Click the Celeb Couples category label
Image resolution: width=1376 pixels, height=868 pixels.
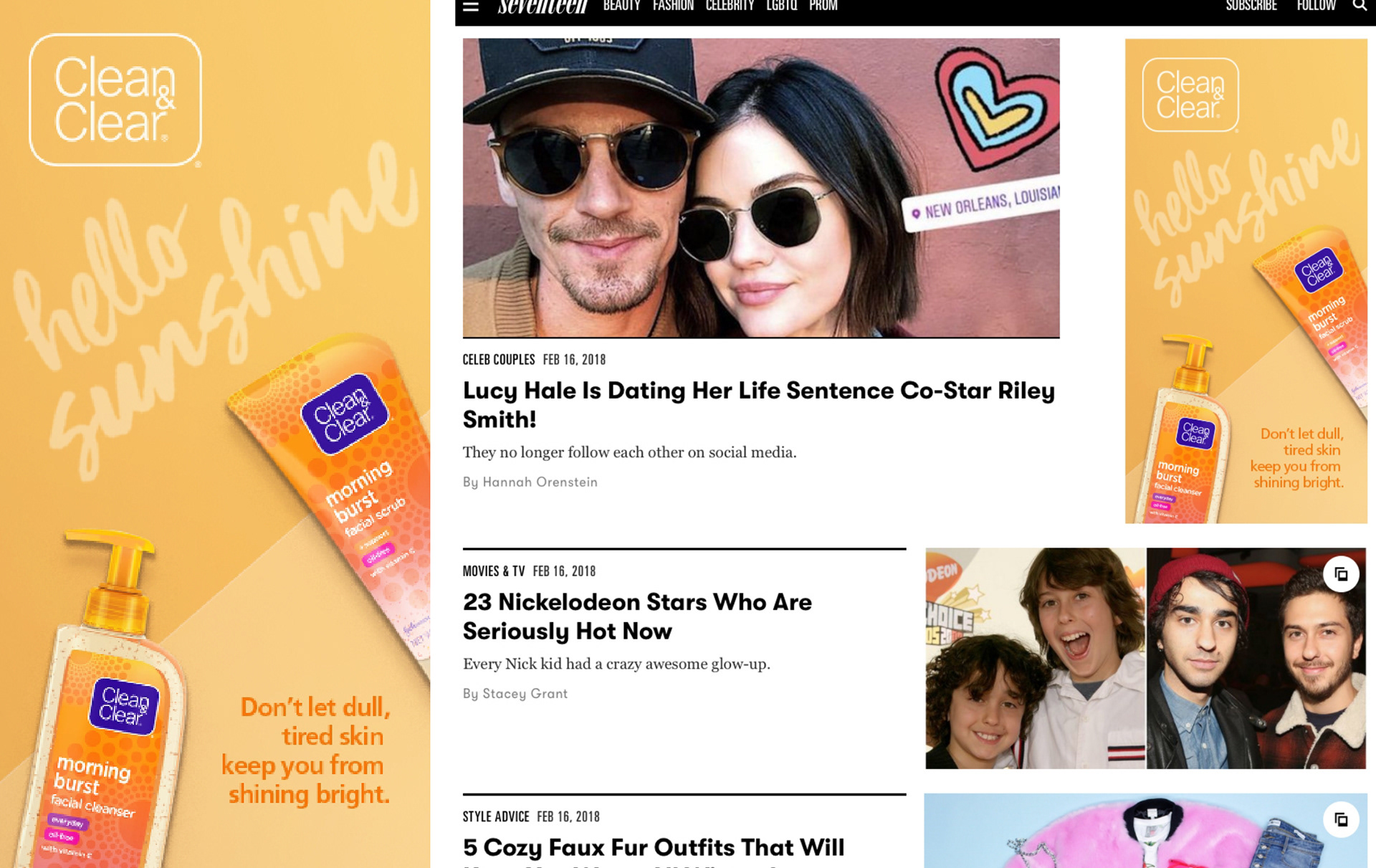[x=499, y=359]
